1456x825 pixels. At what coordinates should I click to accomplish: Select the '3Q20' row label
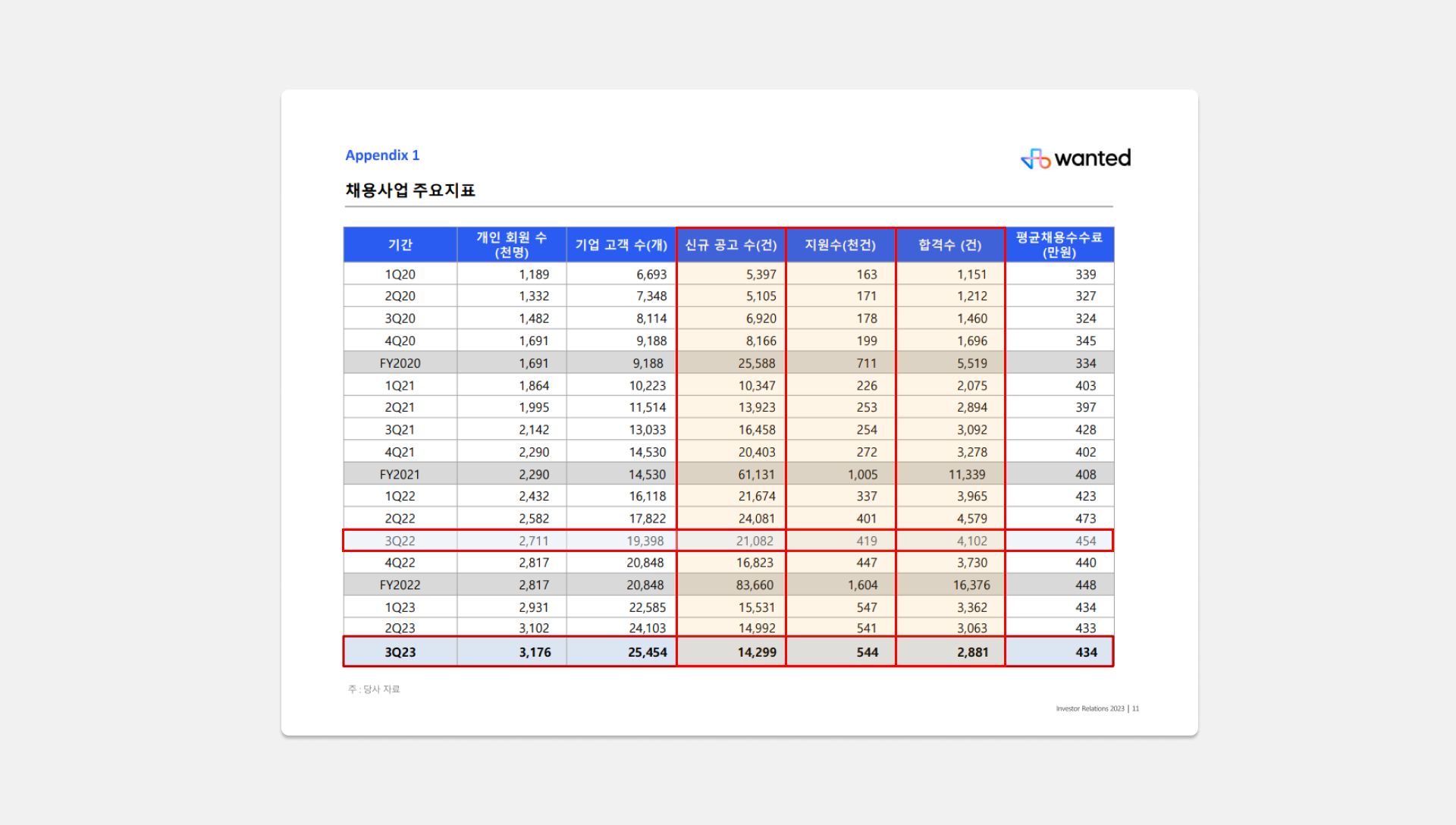tap(400, 319)
